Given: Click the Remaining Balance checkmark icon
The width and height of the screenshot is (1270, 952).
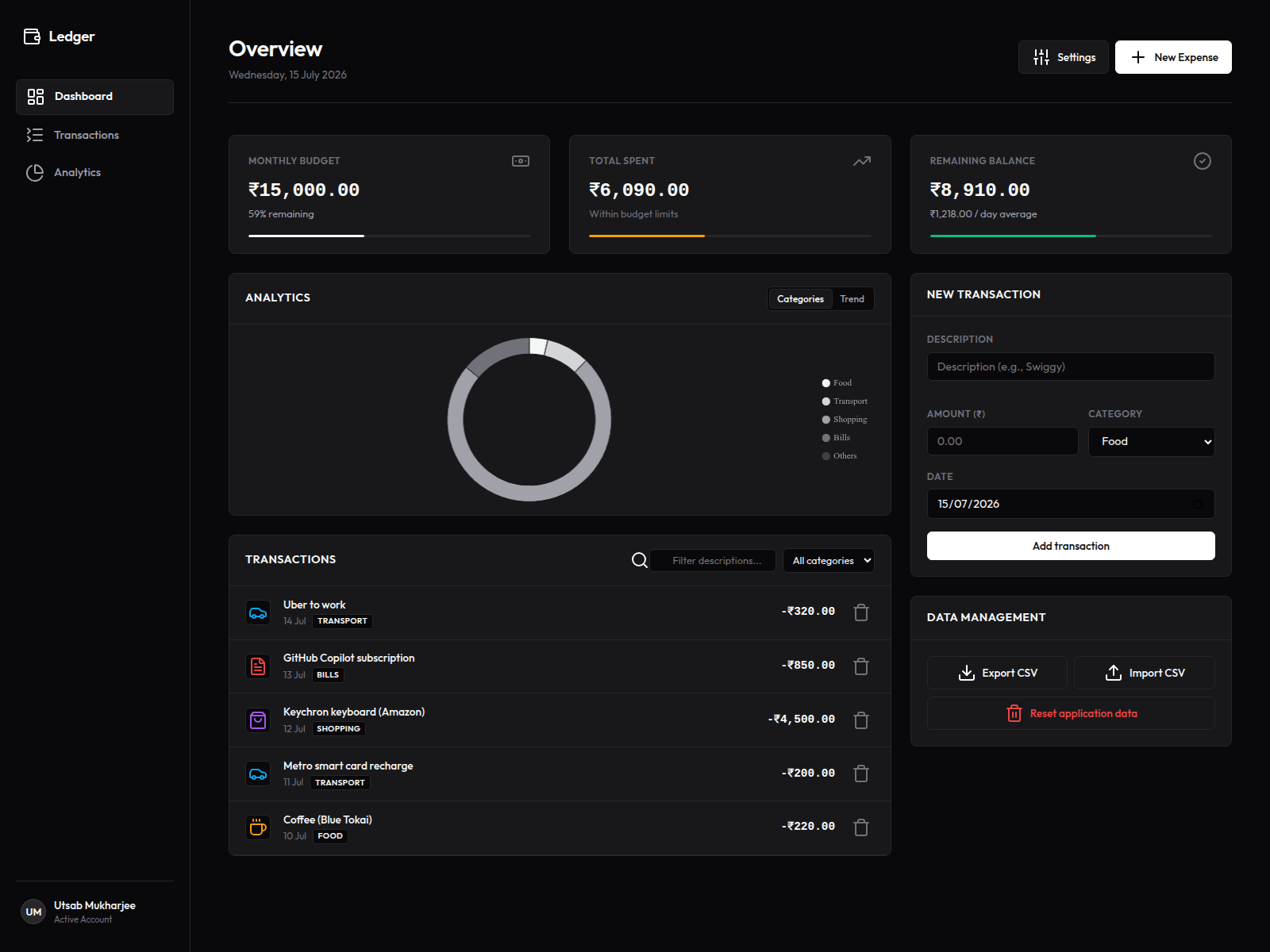Looking at the screenshot, I should pos(1203,161).
